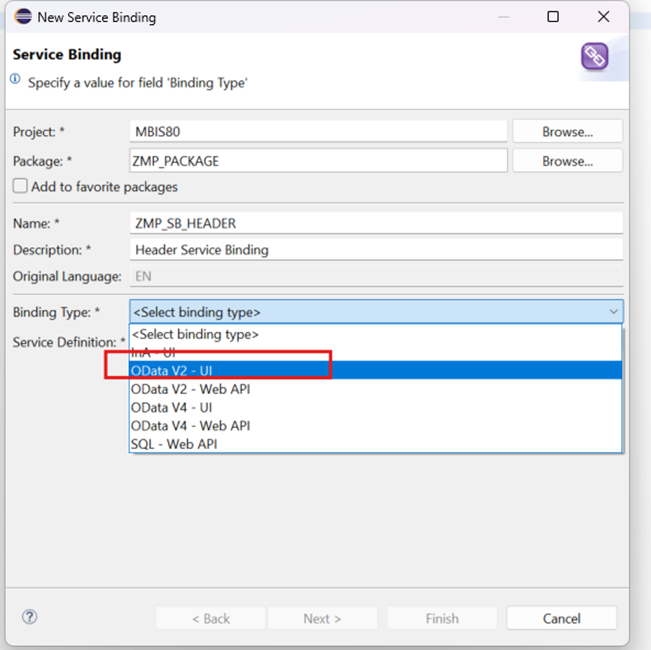The height and width of the screenshot is (650, 651).
Task: Click the info icon beside the hint message
Action: (16, 81)
